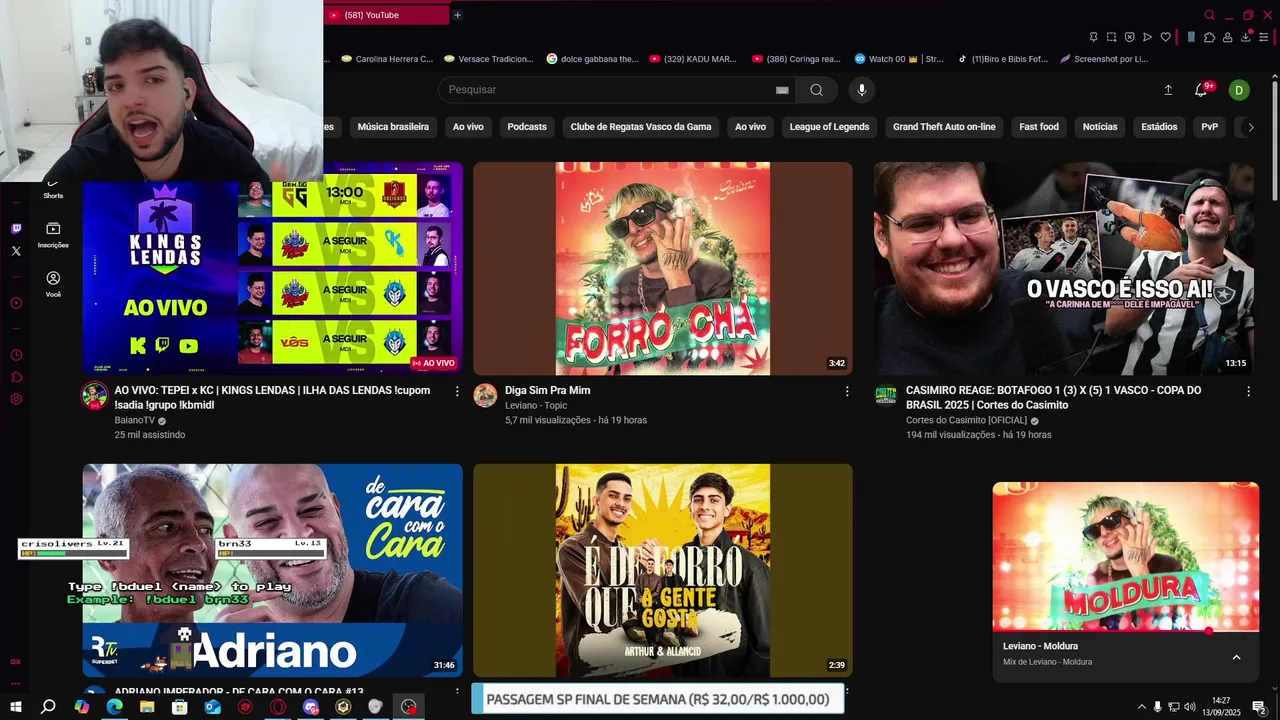Open the Carolina Herrera bookmark
Screen dimensions: 1280x720
(387, 59)
